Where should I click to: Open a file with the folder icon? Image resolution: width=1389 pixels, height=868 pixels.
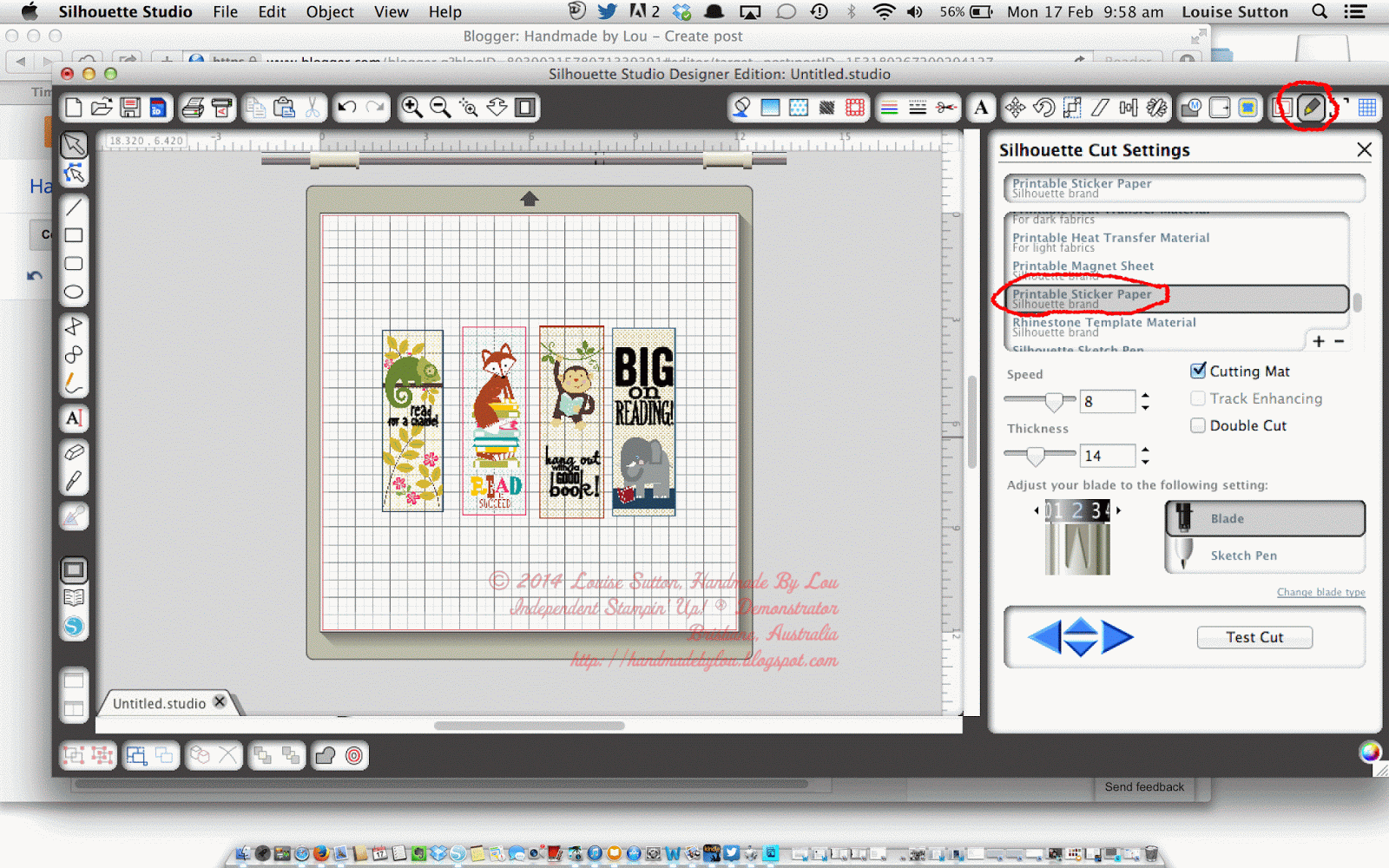point(102,108)
